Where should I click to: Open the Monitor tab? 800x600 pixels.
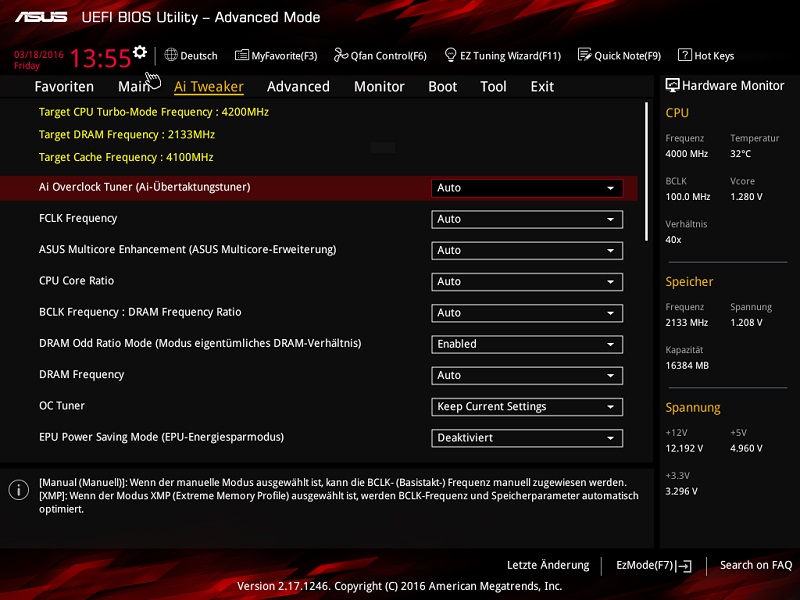379,87
